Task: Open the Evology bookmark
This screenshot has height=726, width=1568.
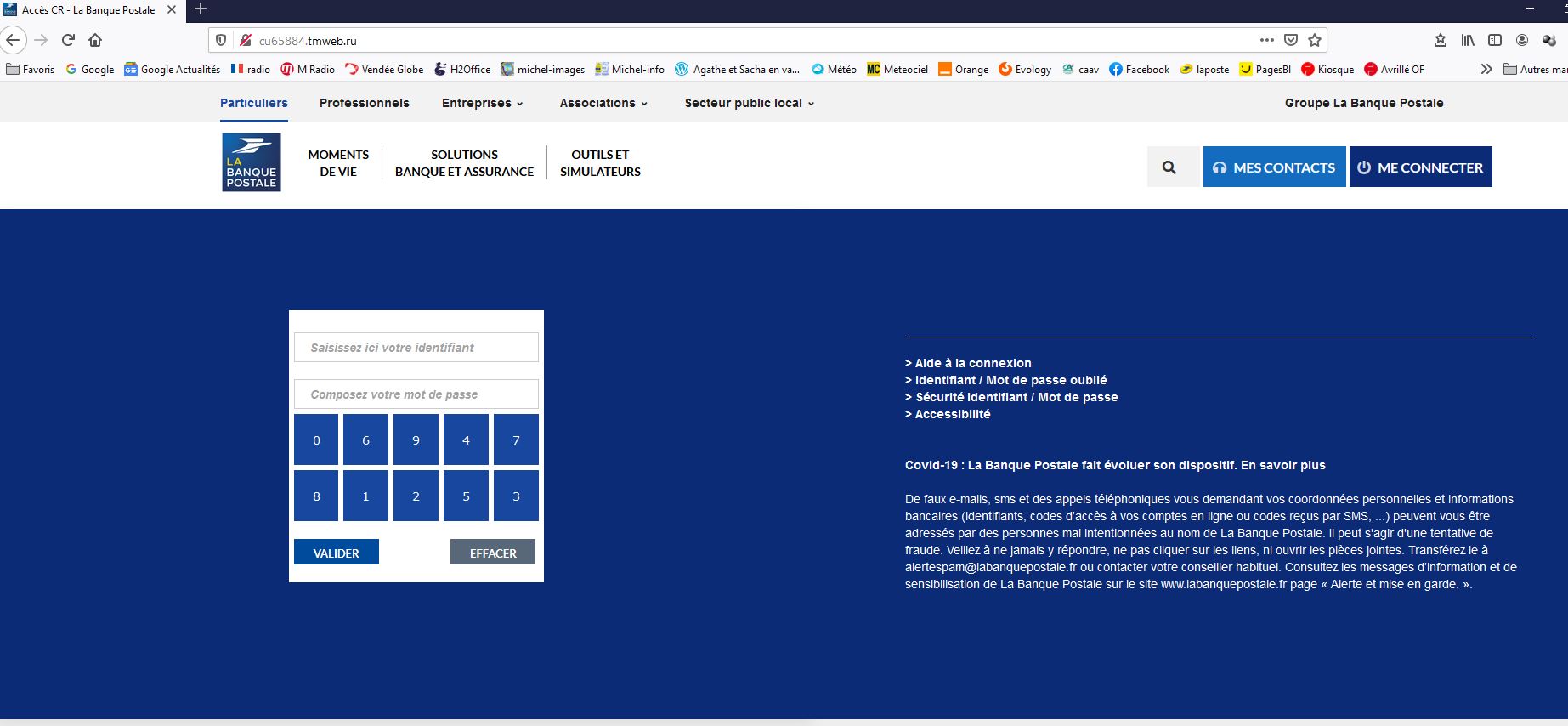Action: tap(1025, 69)
